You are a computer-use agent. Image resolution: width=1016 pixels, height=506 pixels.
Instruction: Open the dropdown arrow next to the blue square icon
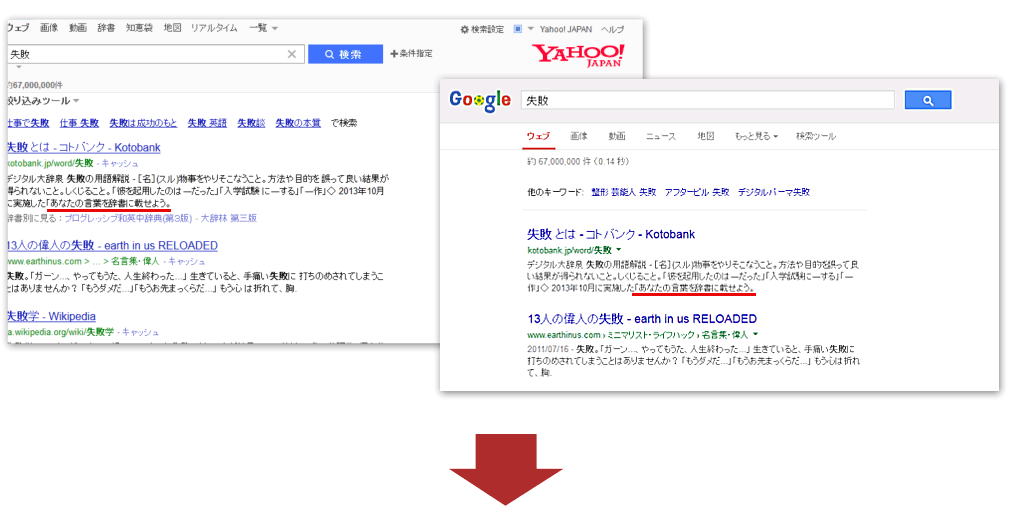(530, 29)
